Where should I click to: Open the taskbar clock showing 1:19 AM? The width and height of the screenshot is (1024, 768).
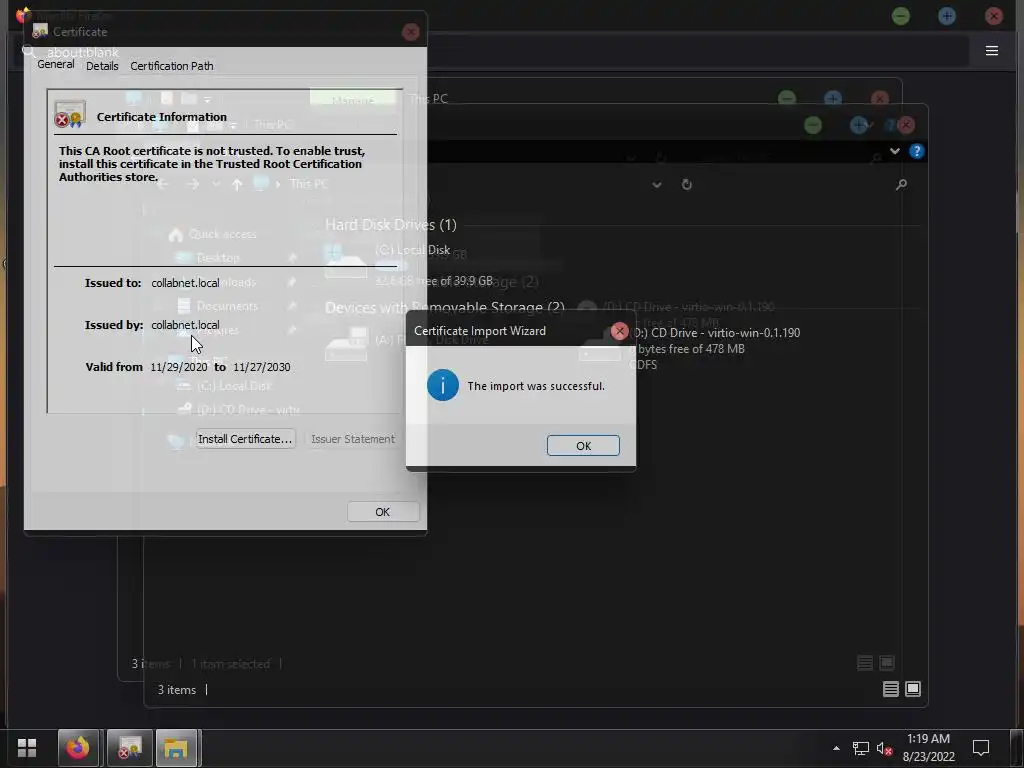(x=928, y=748)
